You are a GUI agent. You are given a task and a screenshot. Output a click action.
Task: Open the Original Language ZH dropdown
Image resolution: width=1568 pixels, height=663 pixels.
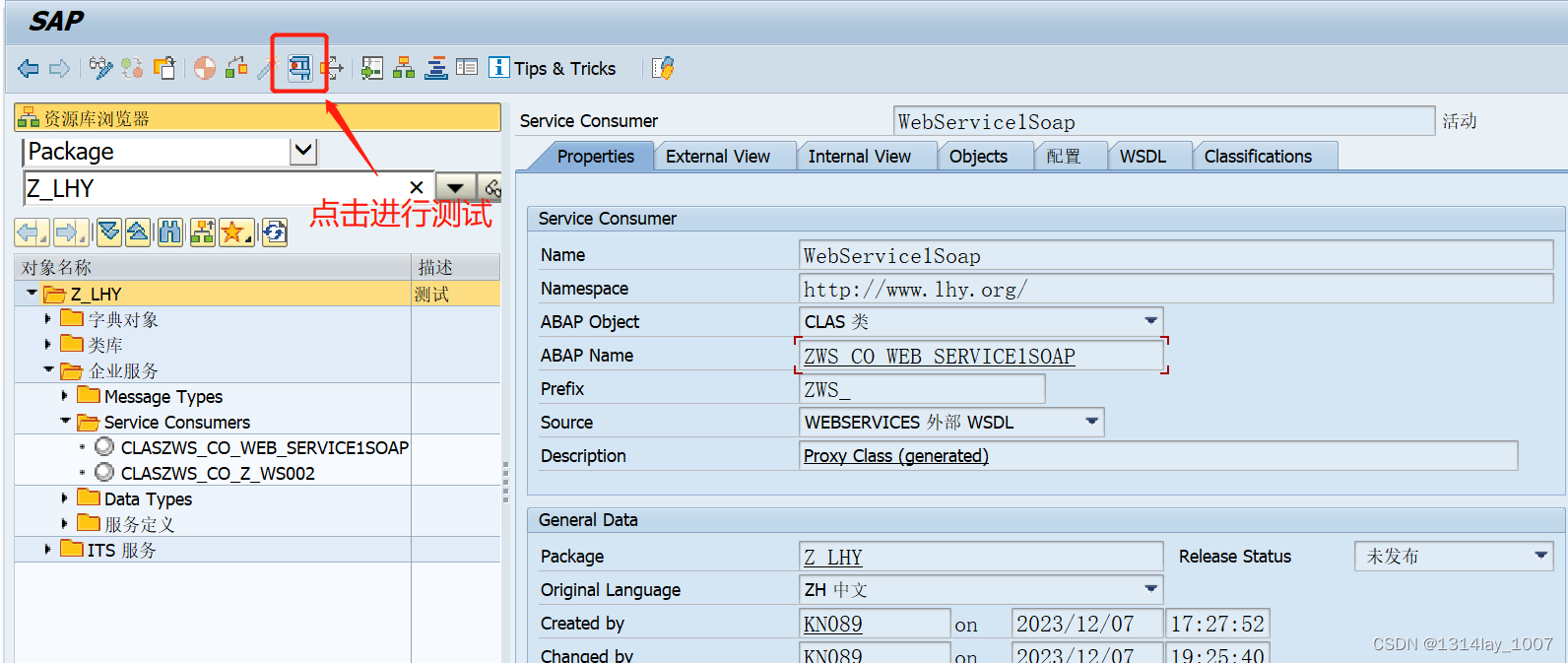[1150, 589]
